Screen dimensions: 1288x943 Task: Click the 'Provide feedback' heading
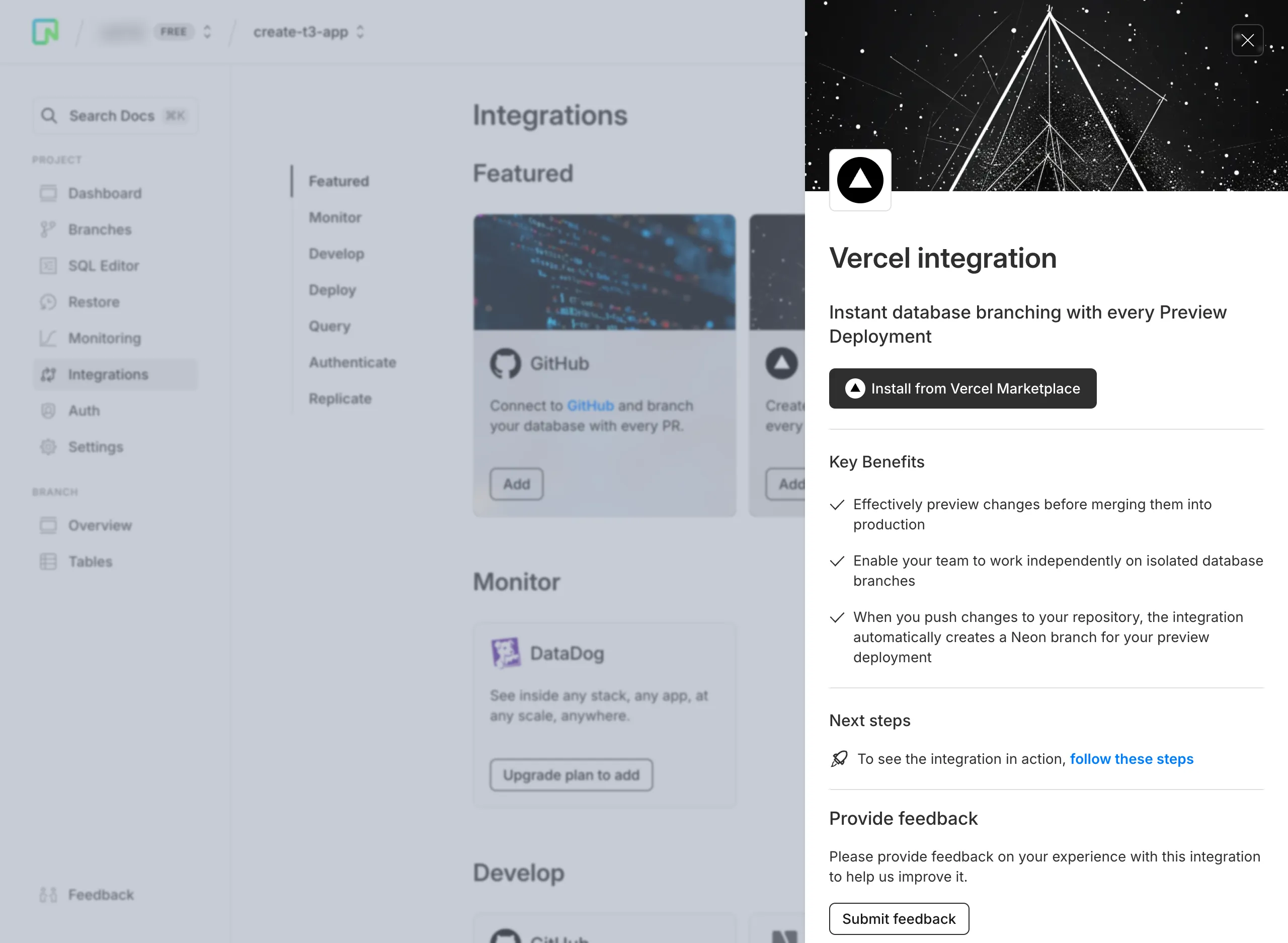[904, 818]
